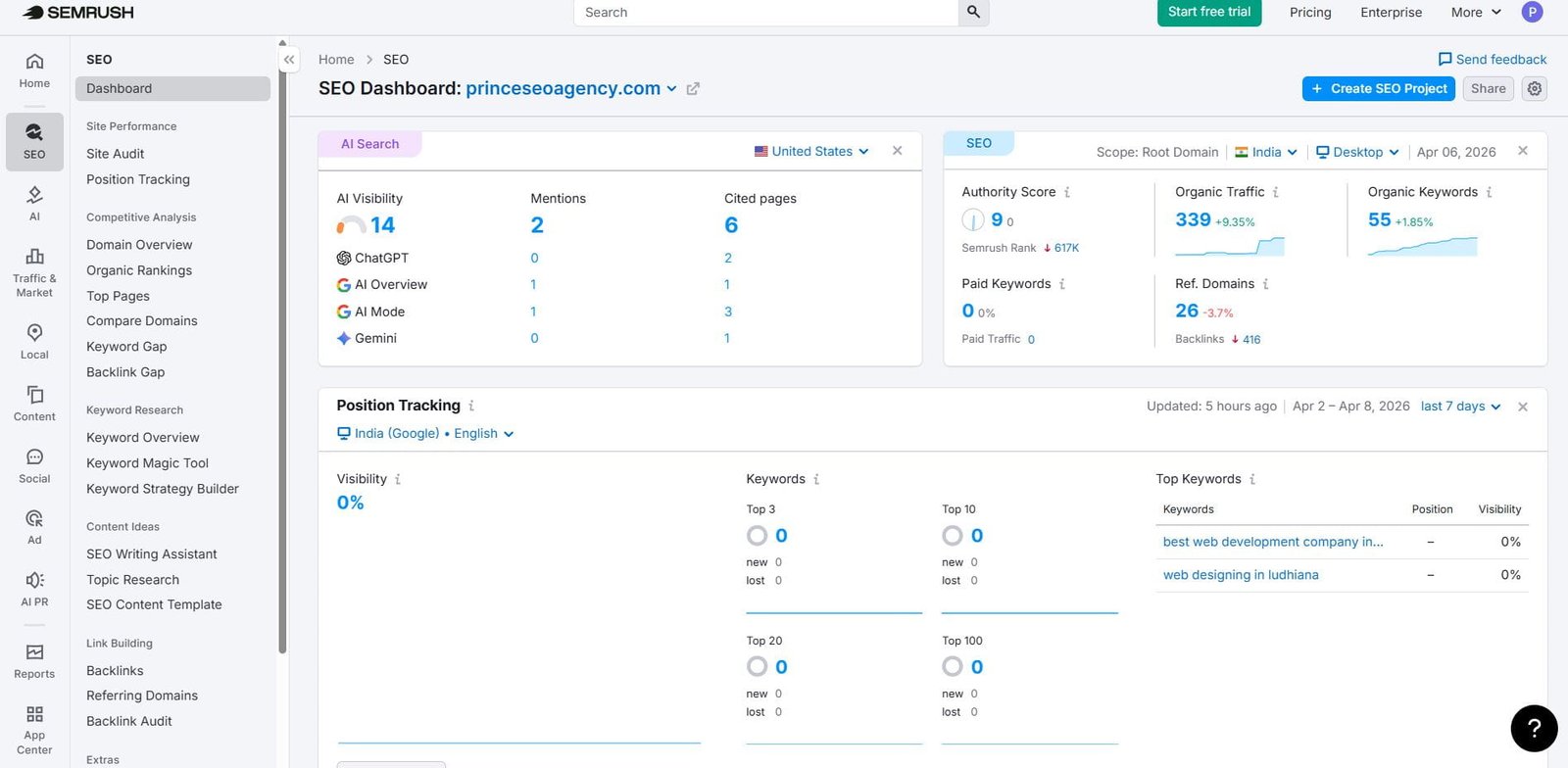The height and width of the screenshot is (768, 1568).
Task: Open the Content rail icon
Action: (34, 404)
